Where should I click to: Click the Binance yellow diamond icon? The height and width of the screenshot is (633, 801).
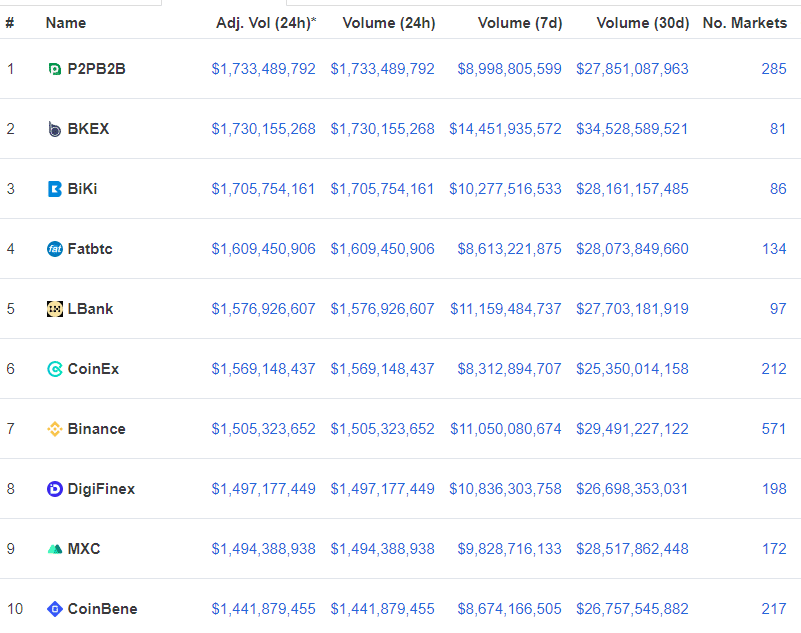(55, 429)
